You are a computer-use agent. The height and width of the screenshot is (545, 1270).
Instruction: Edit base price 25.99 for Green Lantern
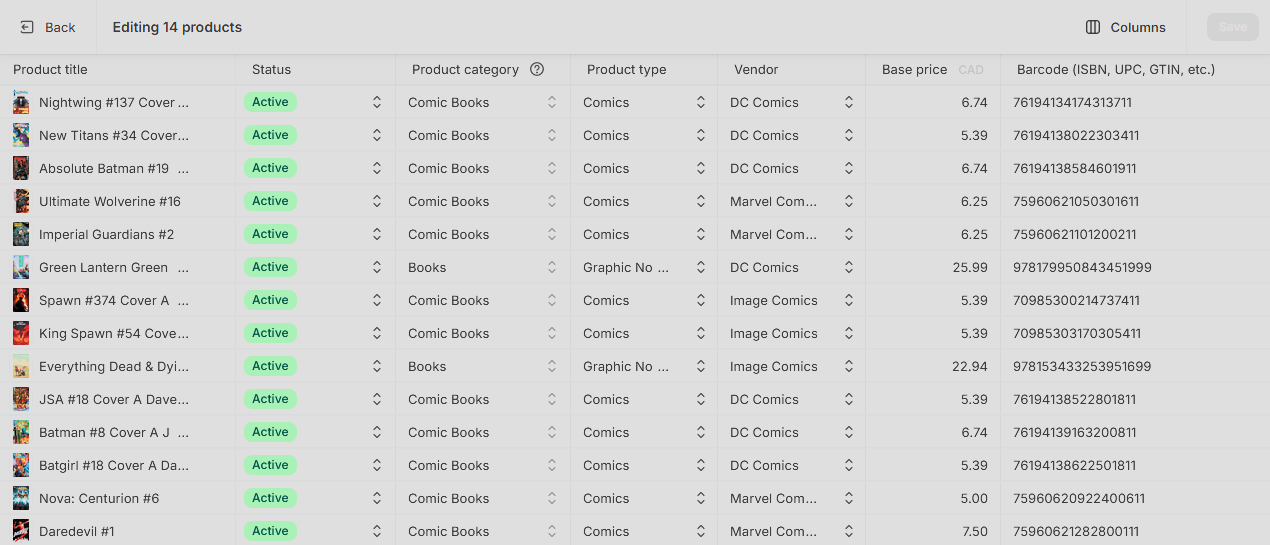[x=933, y=267]
